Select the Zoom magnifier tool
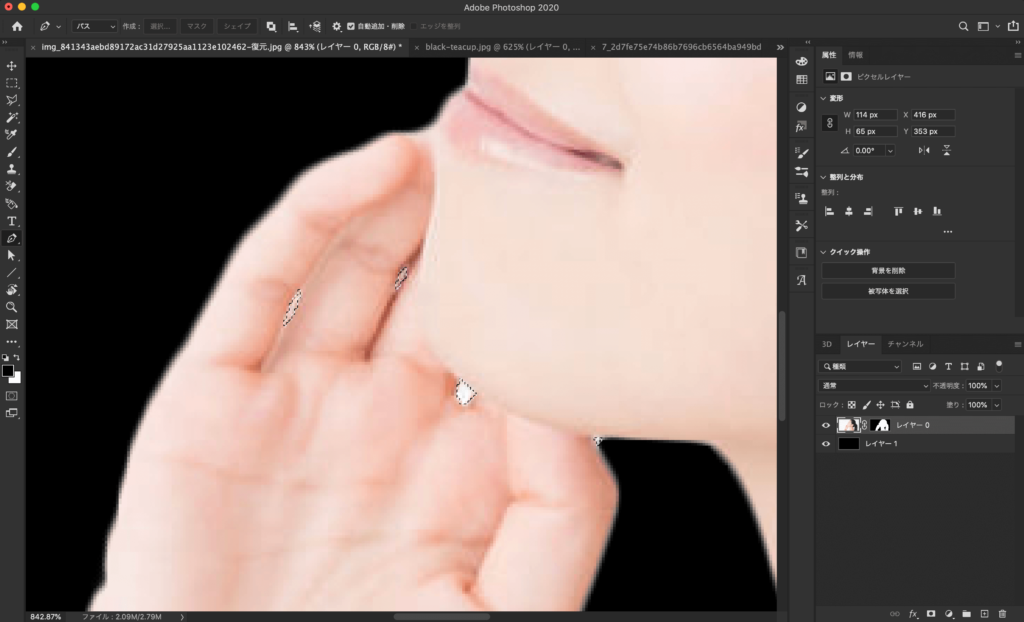 [12, 307]
